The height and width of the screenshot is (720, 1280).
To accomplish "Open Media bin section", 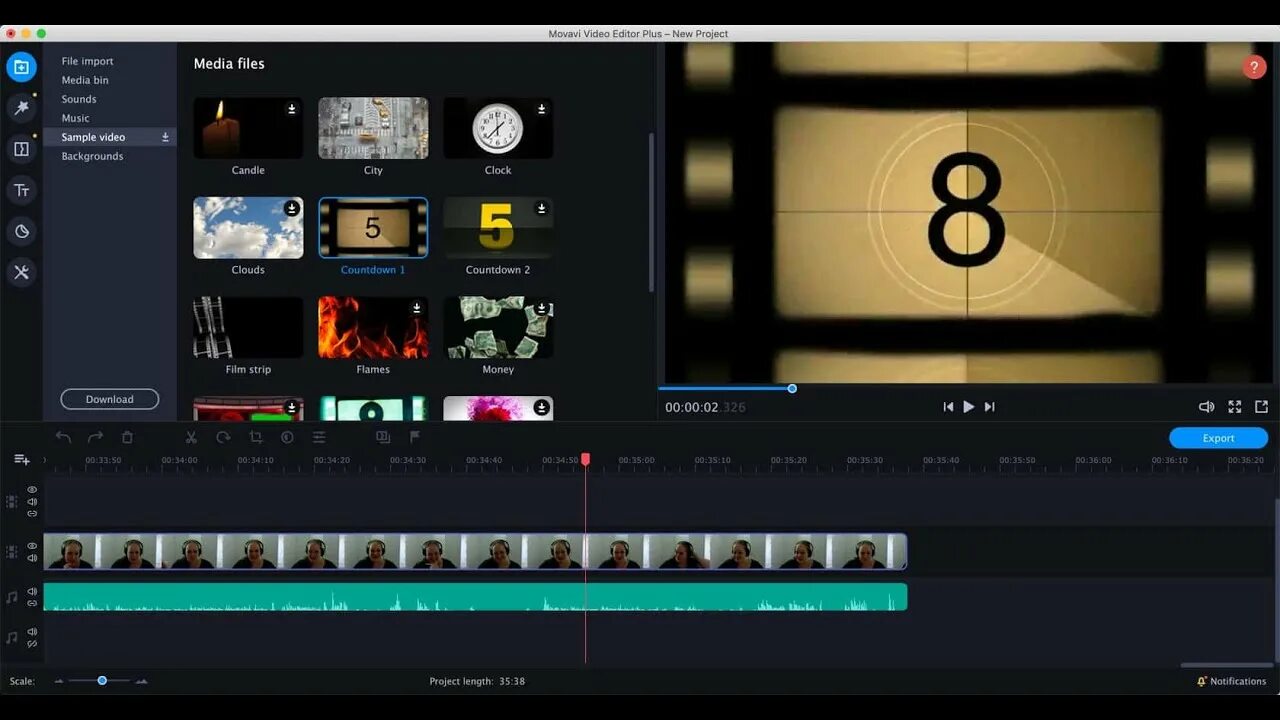I will (85, 80).
